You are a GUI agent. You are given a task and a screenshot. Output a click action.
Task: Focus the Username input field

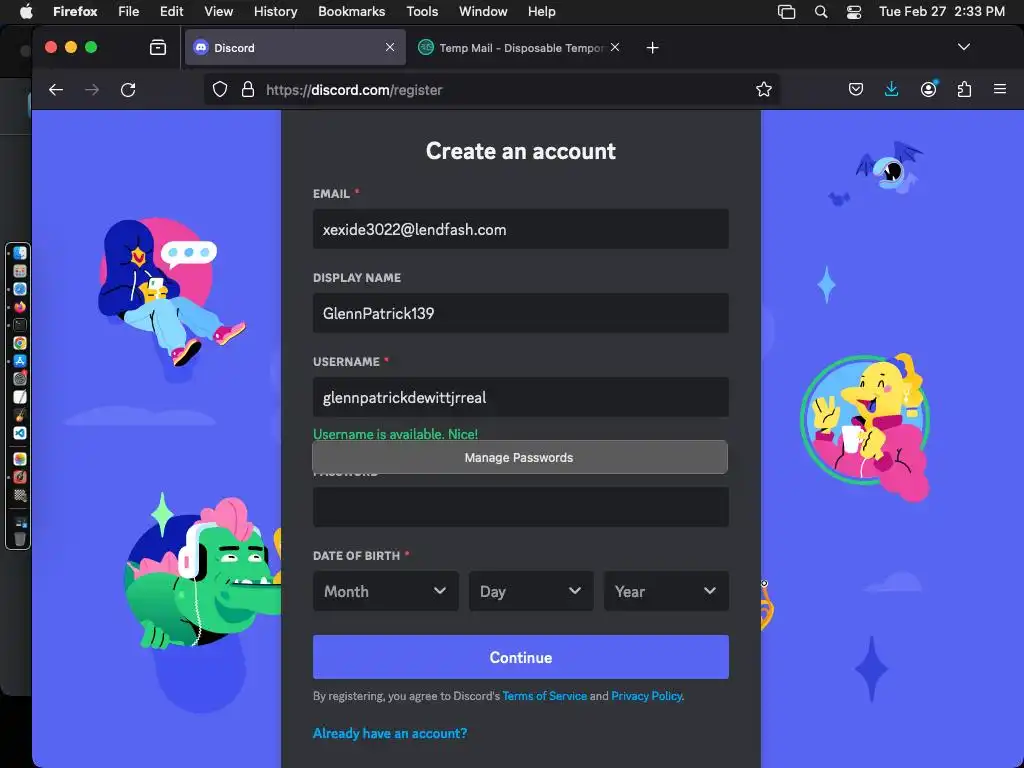click(520, 397)
